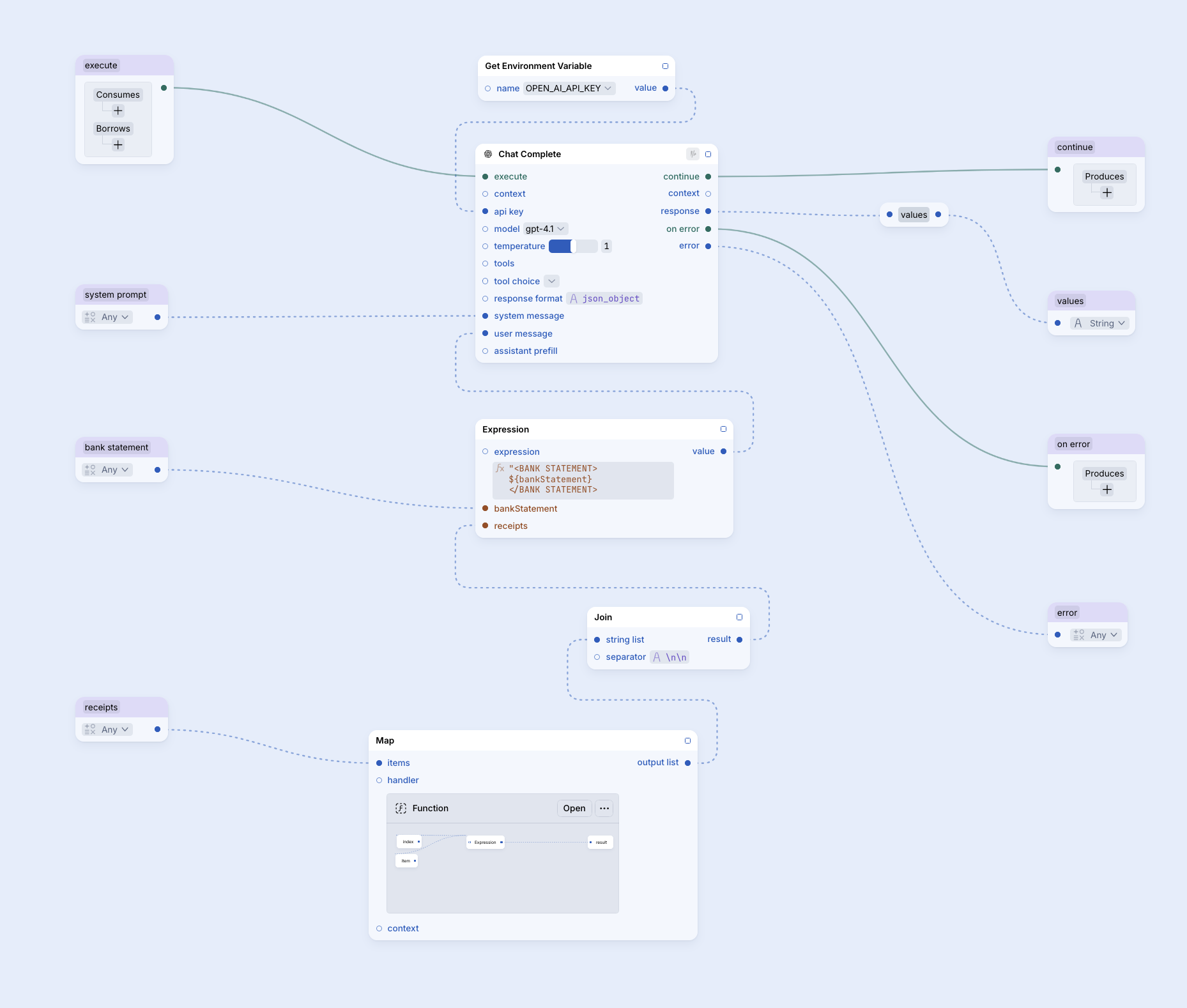Screen dimensions: 1187x1008
Task: Click the assistant prefill input port
Action: point(486,351)
